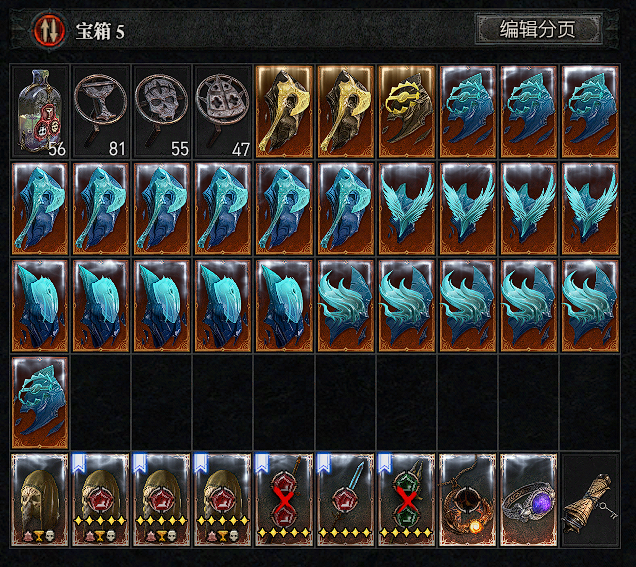Click the starred hooded helm beside the unstarred helm
The height and width of the screenshot is (567, 636).
pos(101,500)
